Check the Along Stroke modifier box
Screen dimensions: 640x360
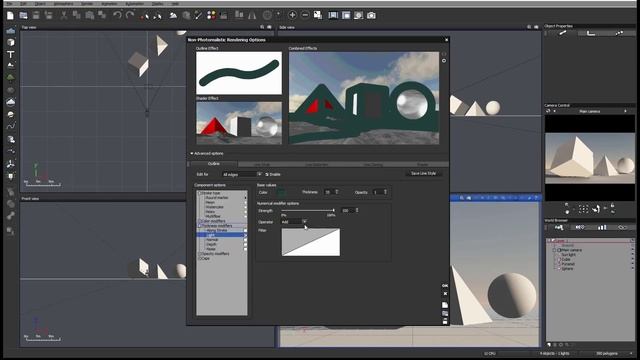click(x=245, y=231)
